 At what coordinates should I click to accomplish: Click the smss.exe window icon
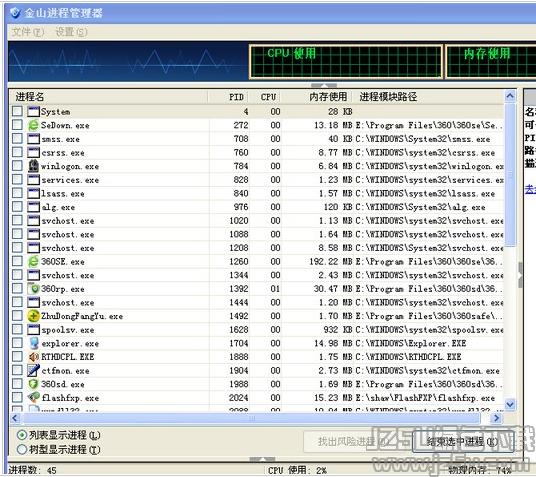point(33,139)
